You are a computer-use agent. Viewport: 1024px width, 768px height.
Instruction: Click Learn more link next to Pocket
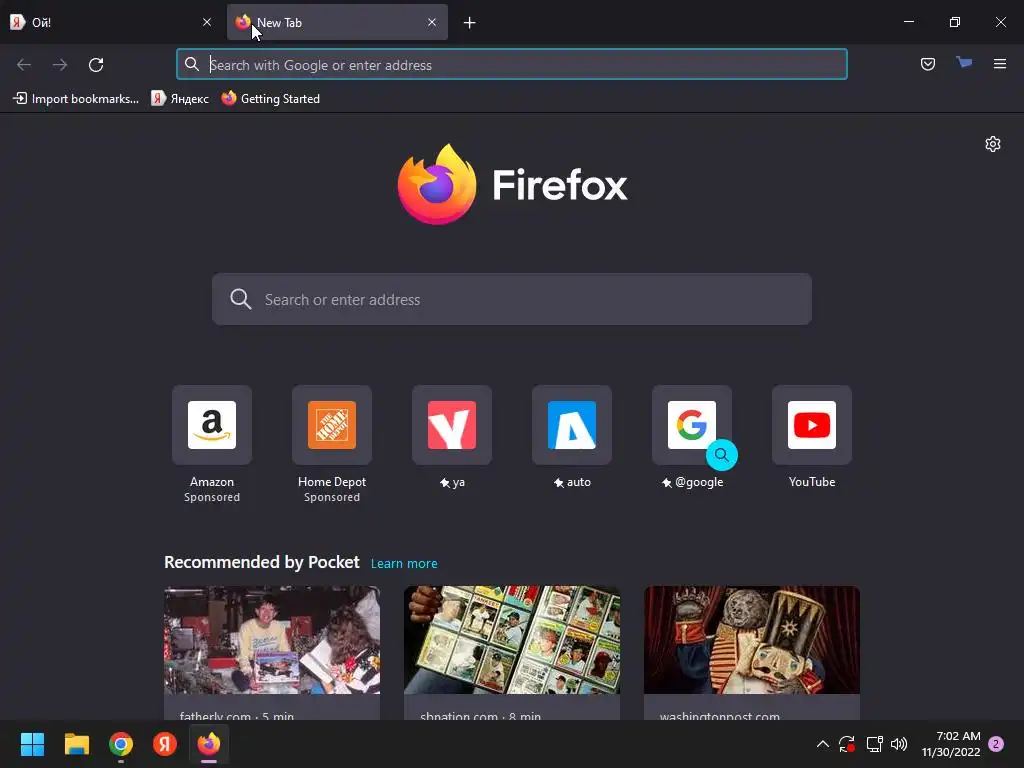pyautogui.click(x=404, y=564)
